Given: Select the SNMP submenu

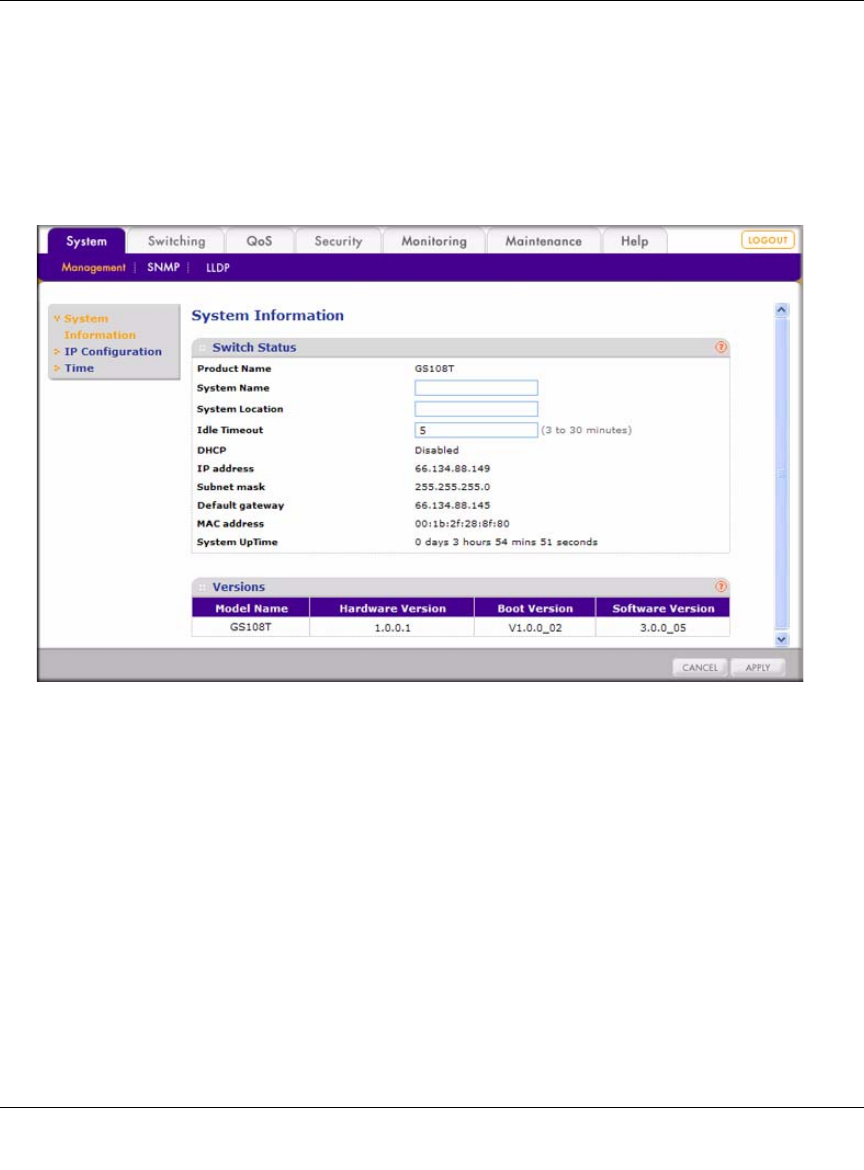Looking at the screenshot, I should click(x=163, y=267).
